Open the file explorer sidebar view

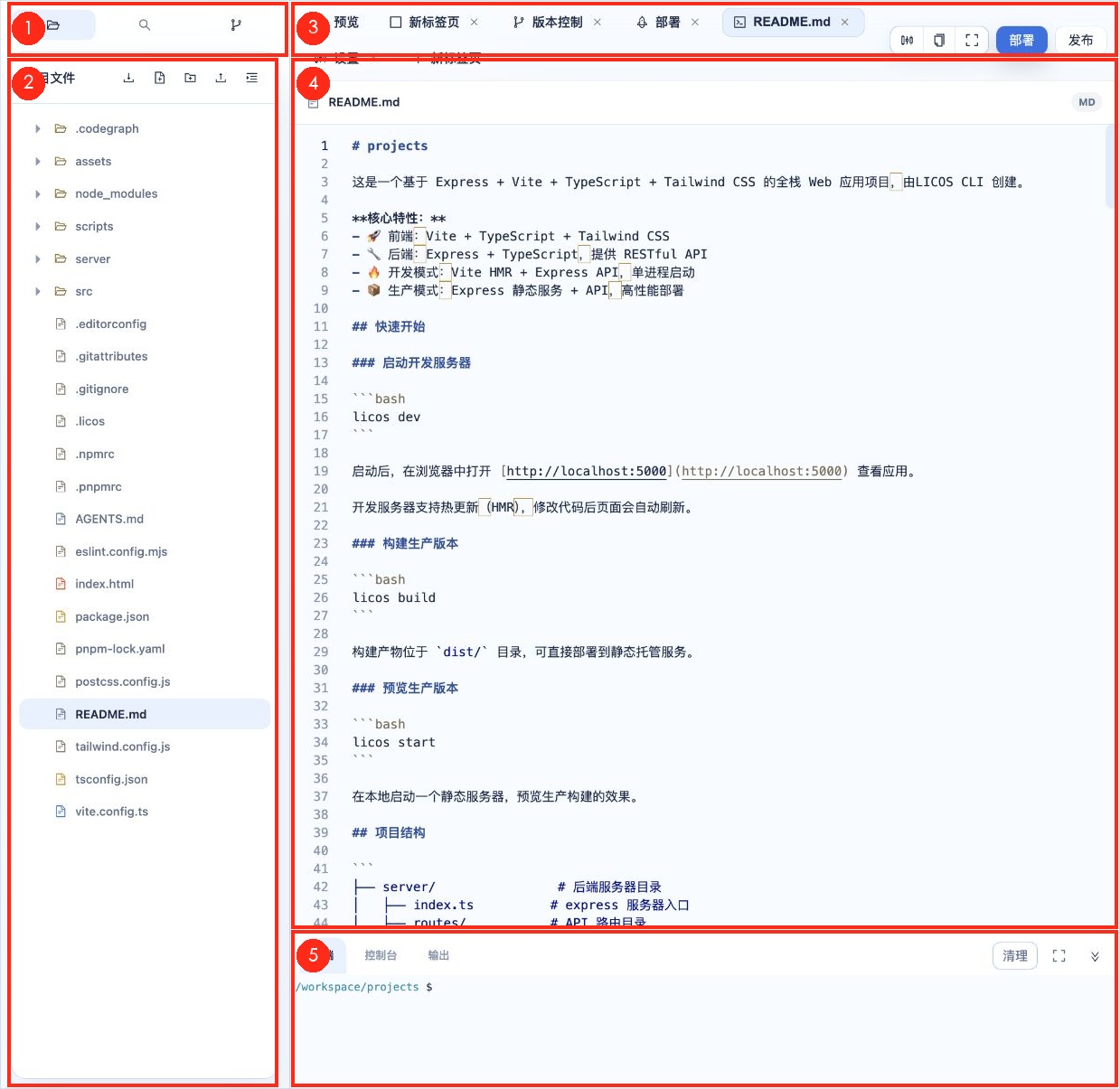coord(53,25)
